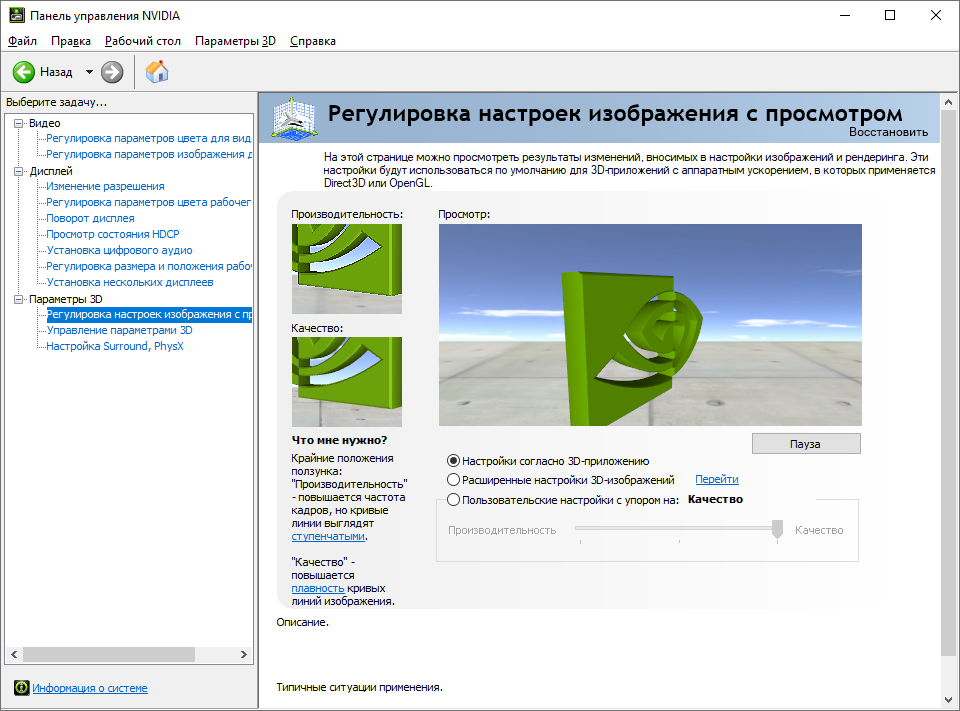Click the Назад button label

point(56,72)
